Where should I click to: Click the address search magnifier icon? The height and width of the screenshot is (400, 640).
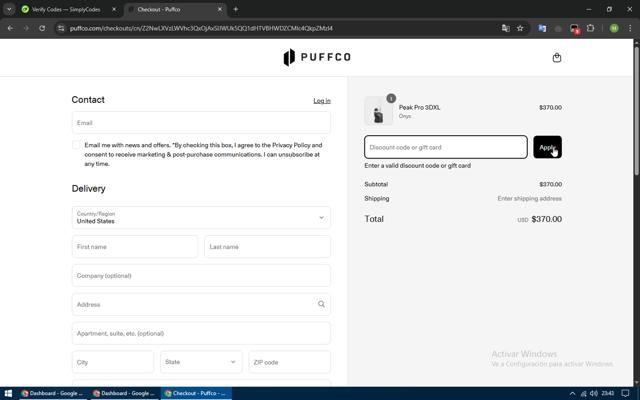321,304
